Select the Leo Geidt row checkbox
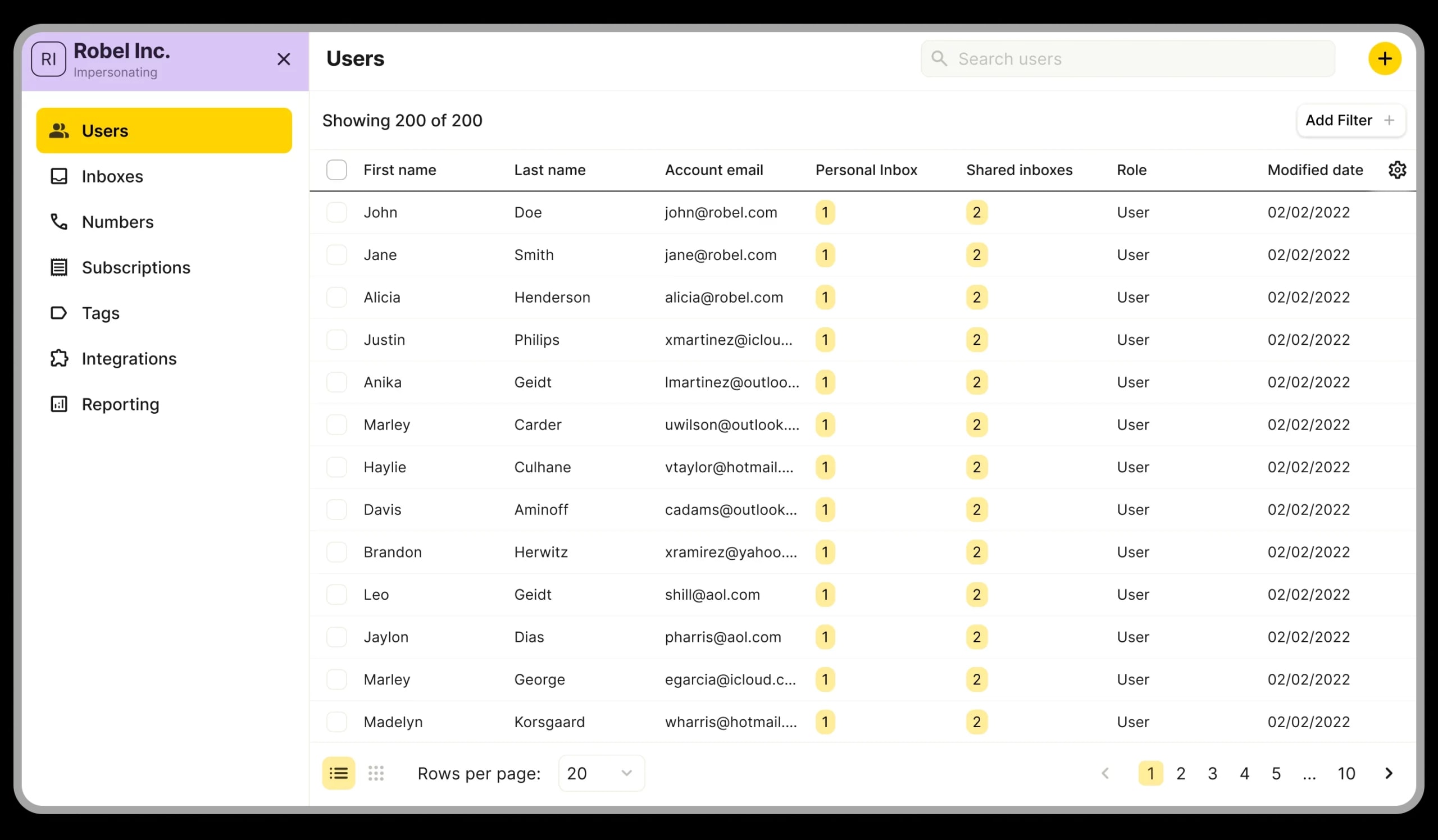The image size is (1438, 840). [336, 595]
